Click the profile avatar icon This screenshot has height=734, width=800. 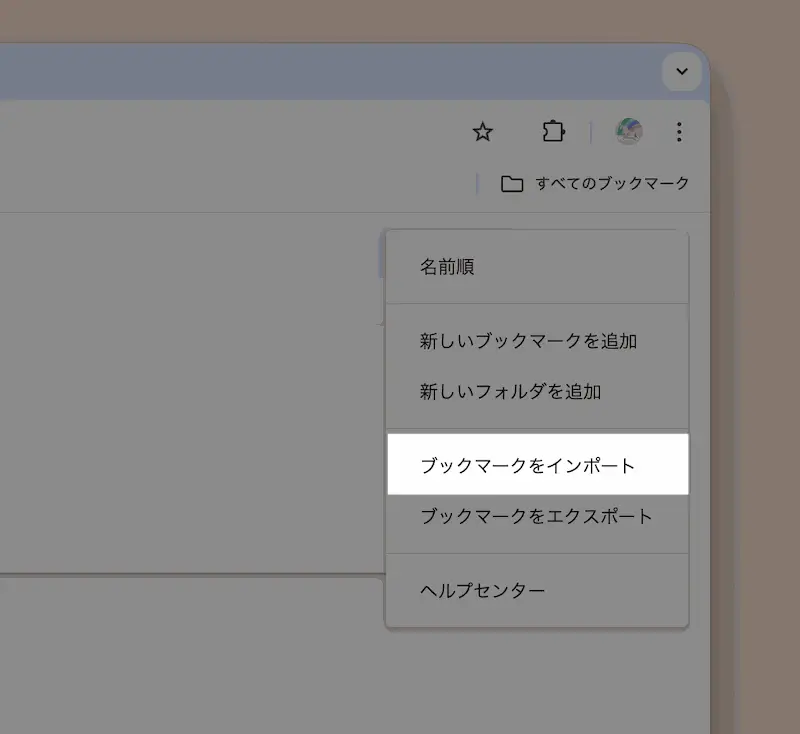[x=628, y=131]
